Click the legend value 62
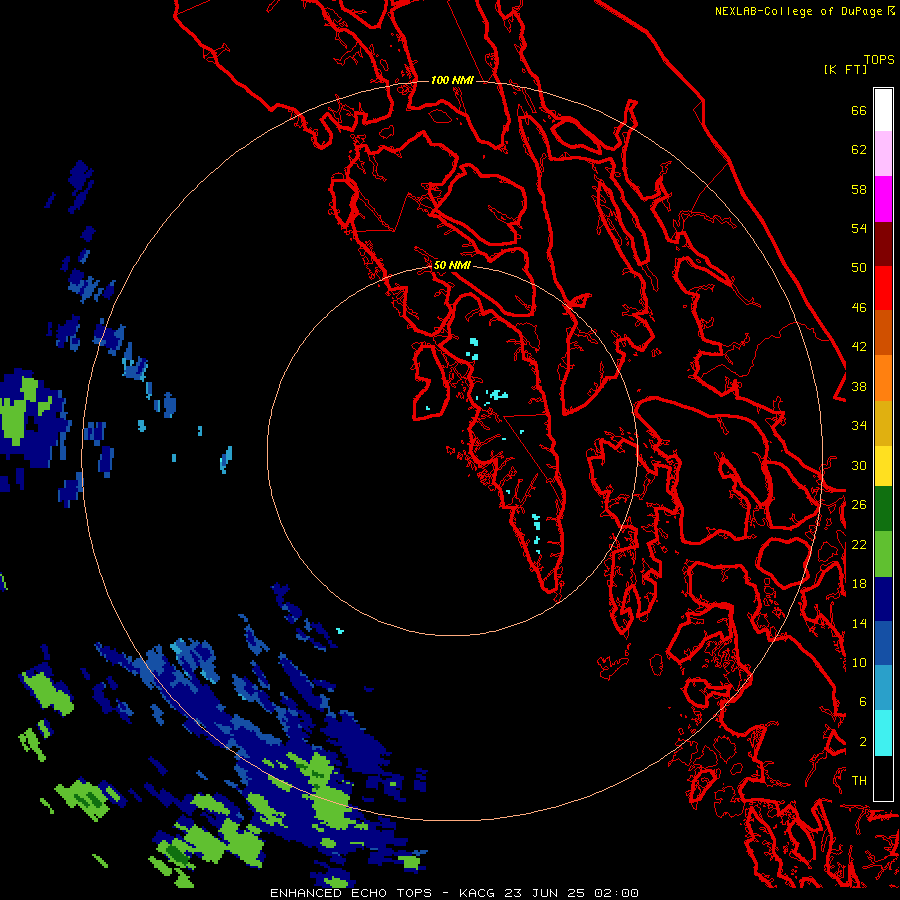Viewport: 900px width, 900px height. [x=859, y=150]
